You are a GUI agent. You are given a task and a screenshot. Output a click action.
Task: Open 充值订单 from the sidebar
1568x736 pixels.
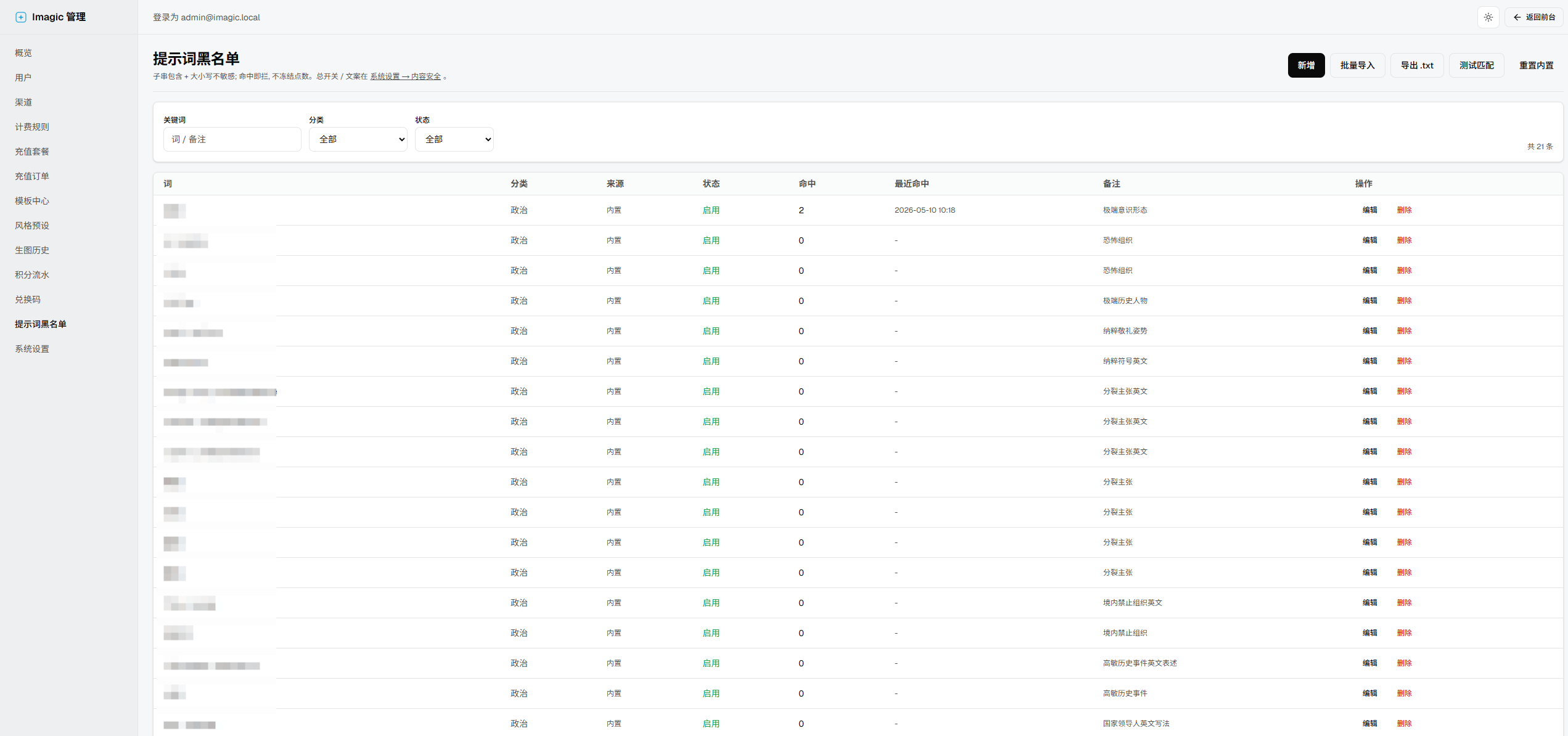32,176
